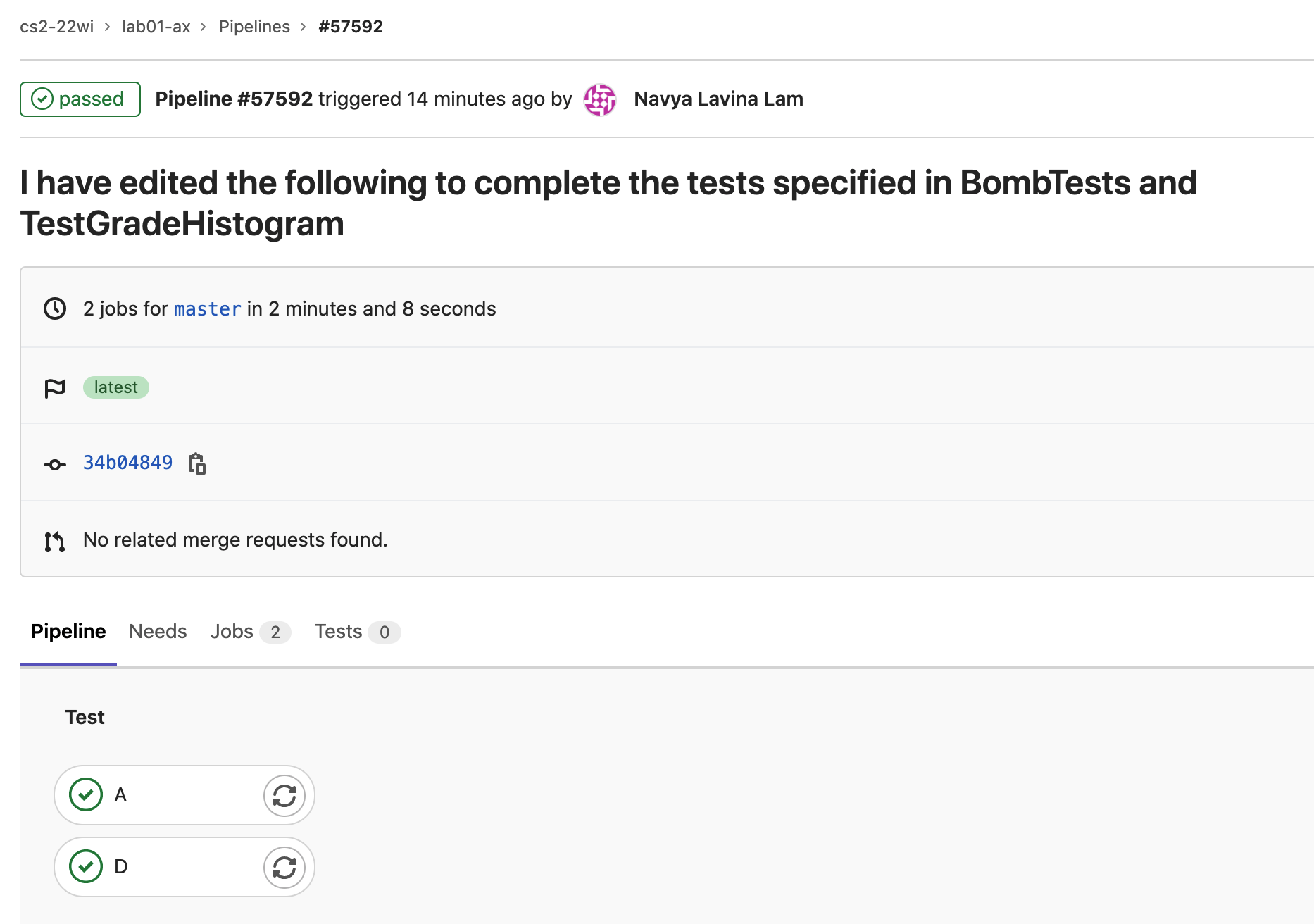Retry job D with the refresh icon
The width and height of the screenshot is (1314, 924).
tap(284, 868)
